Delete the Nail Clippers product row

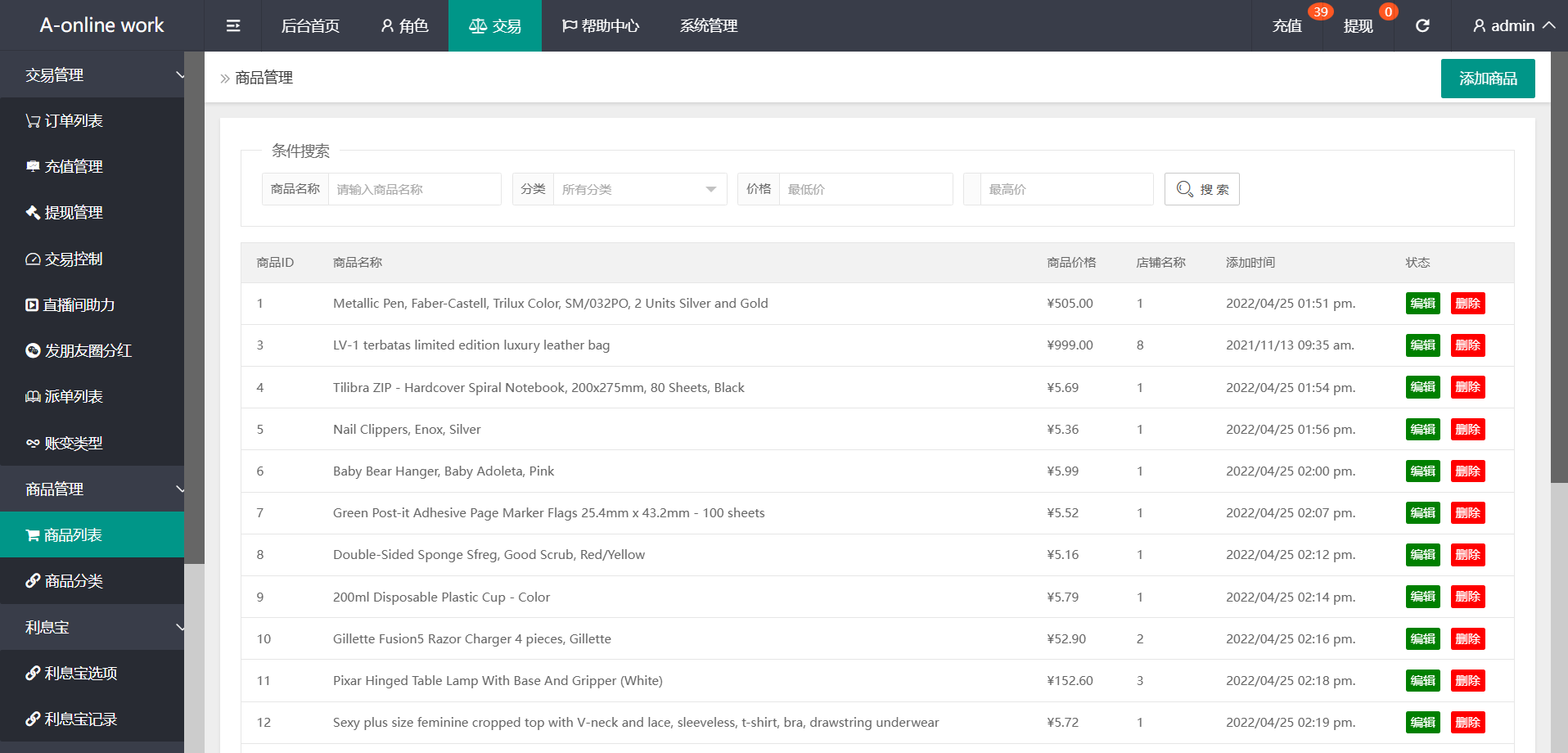[1467, 430]
